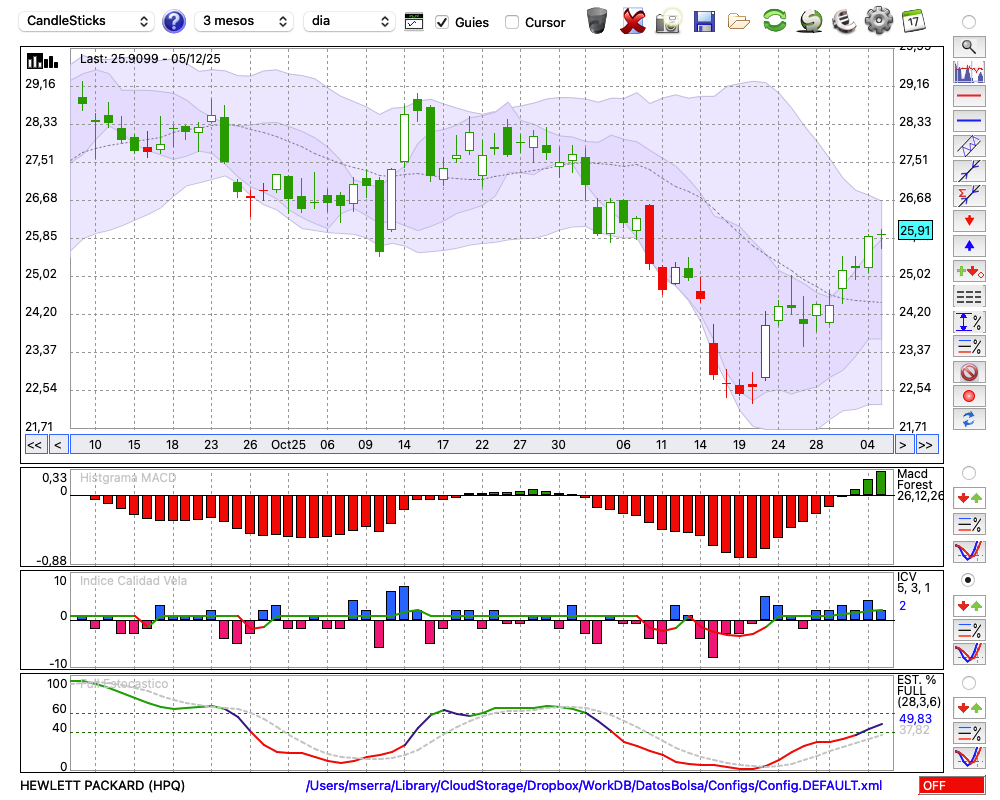The width and height of the screenshot is (1000, 800).
Task: Click Estocastico panel lines percent button
Action: click(x=969, y=732)
